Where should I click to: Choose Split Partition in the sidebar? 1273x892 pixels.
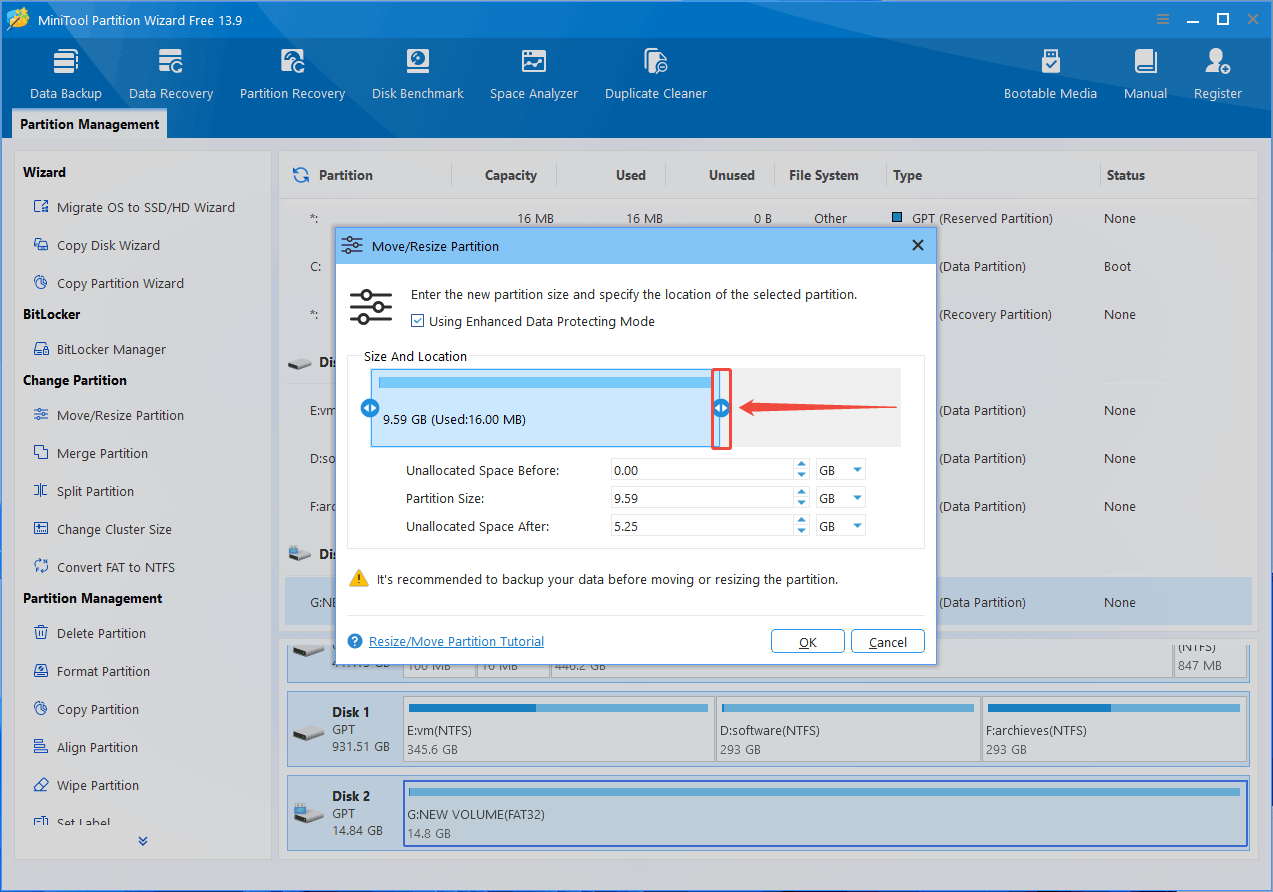[x=83, y=491]
